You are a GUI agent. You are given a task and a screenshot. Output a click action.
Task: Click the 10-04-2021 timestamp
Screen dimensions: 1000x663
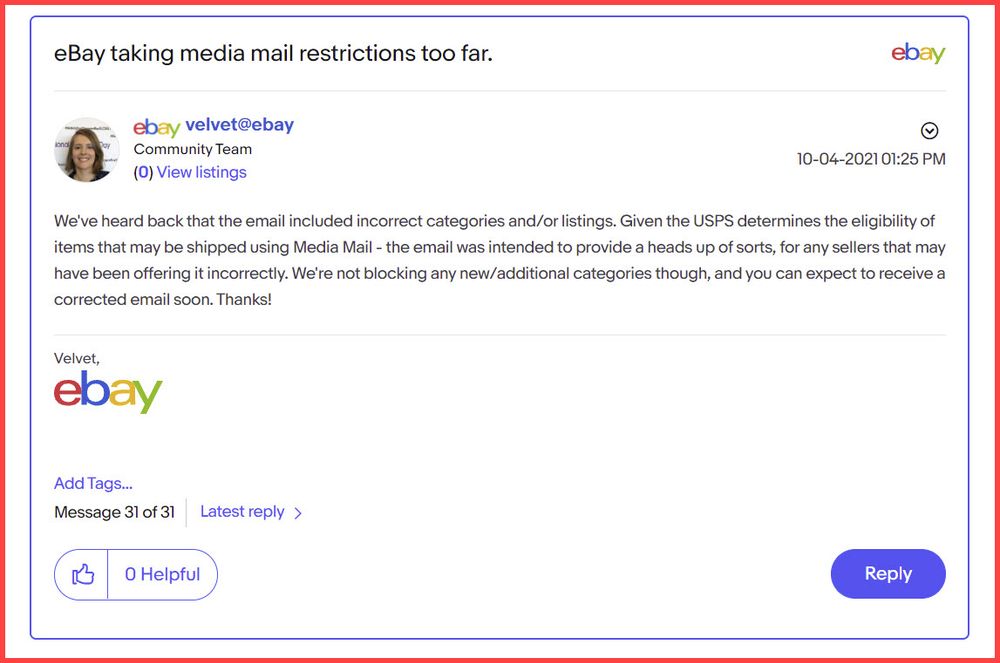point(871,158)
